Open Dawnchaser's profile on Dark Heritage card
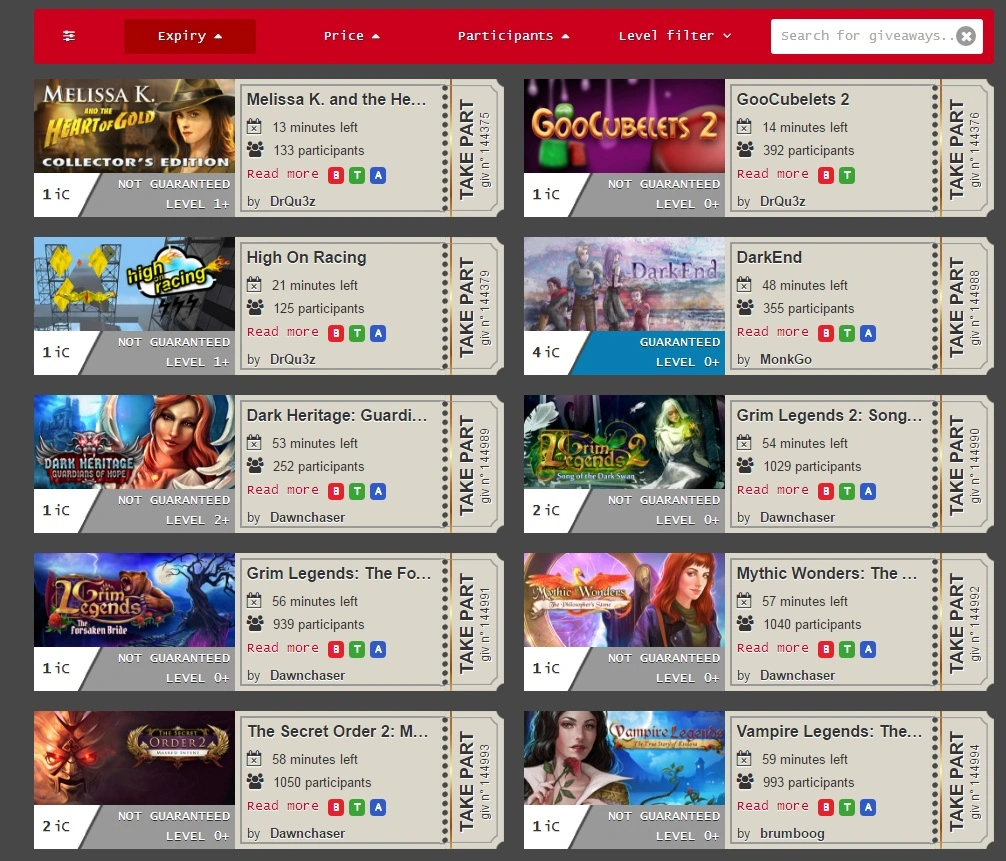The height and width of the screenshot is (861, 1006). [x=307, y=517]
